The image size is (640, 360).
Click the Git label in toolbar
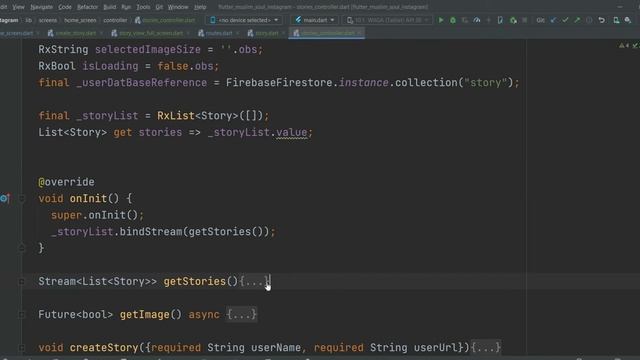pos(540,20)
